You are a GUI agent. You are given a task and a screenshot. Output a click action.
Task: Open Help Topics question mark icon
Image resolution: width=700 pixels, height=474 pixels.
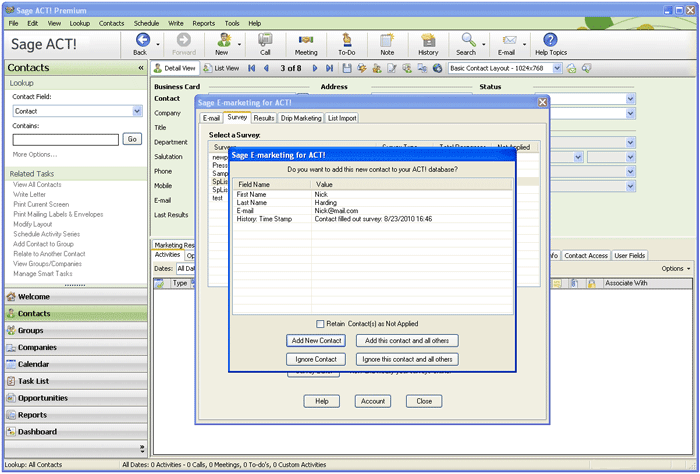(550, 40)
